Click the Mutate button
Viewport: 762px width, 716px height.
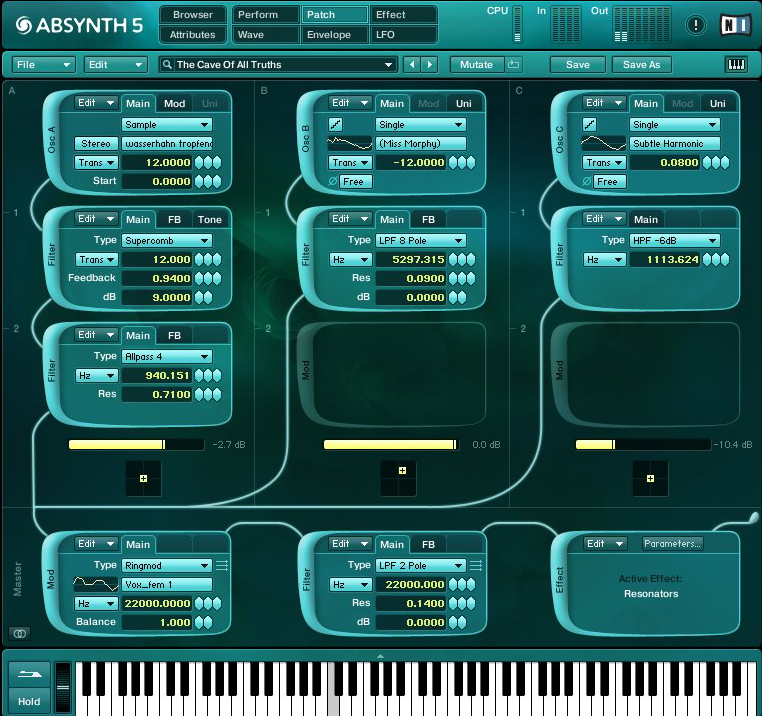[476, 65]
